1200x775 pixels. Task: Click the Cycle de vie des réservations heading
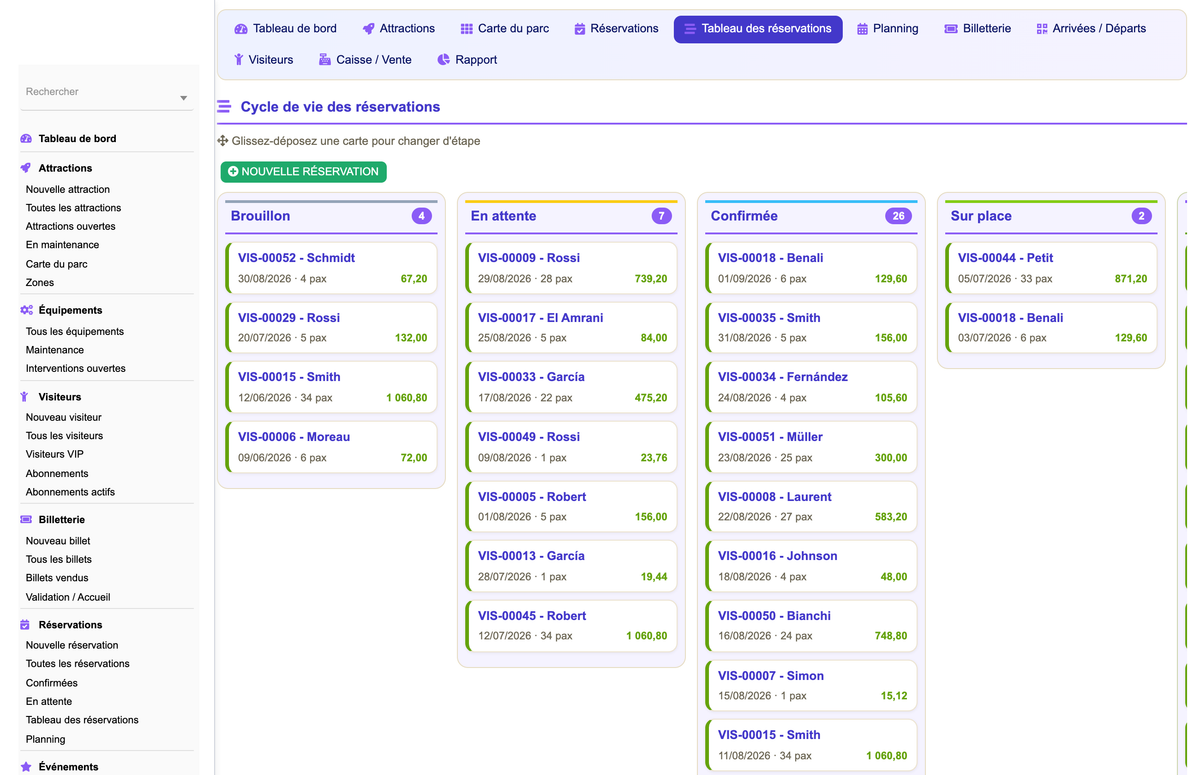pyautogui.click(x=340, y=107)
